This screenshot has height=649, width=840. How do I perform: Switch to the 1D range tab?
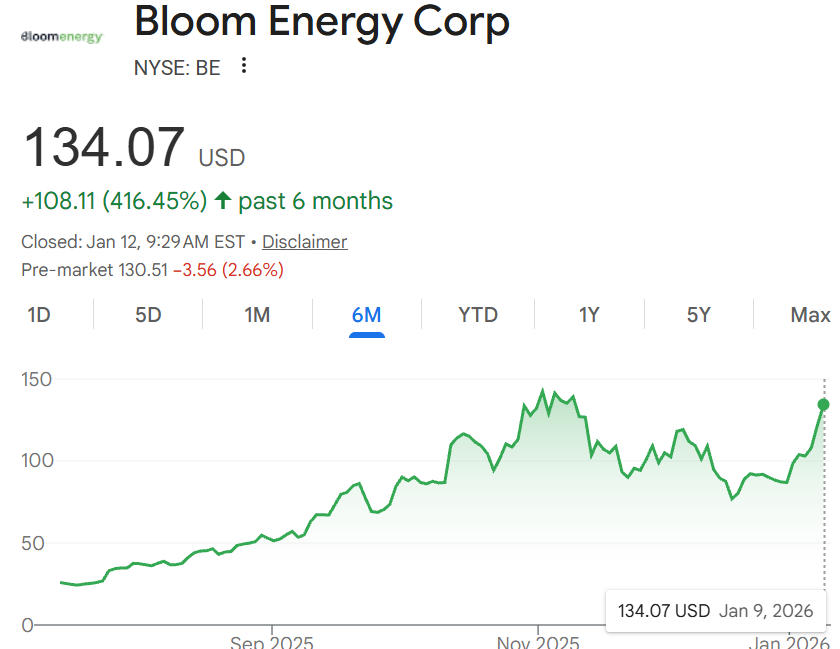(39, 316)
